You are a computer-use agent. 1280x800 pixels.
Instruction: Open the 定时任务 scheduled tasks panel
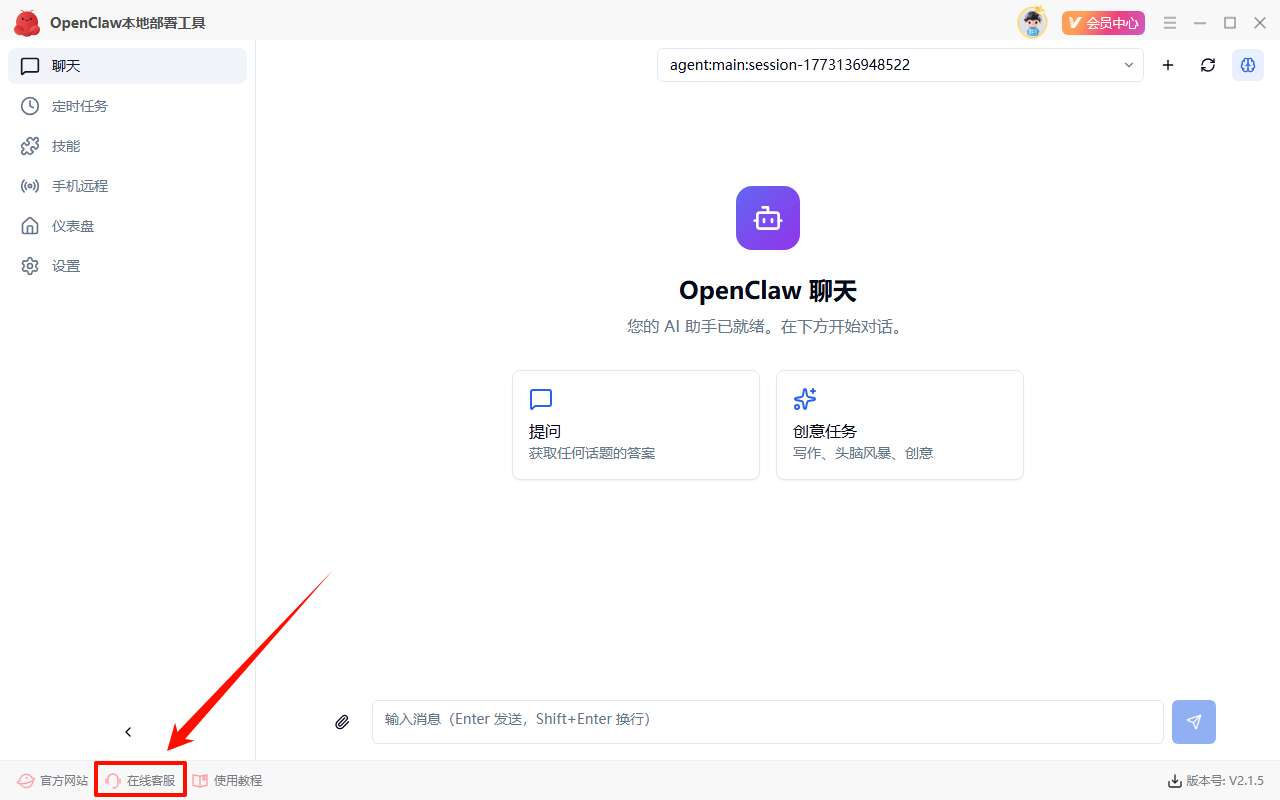tap(66, 105)
